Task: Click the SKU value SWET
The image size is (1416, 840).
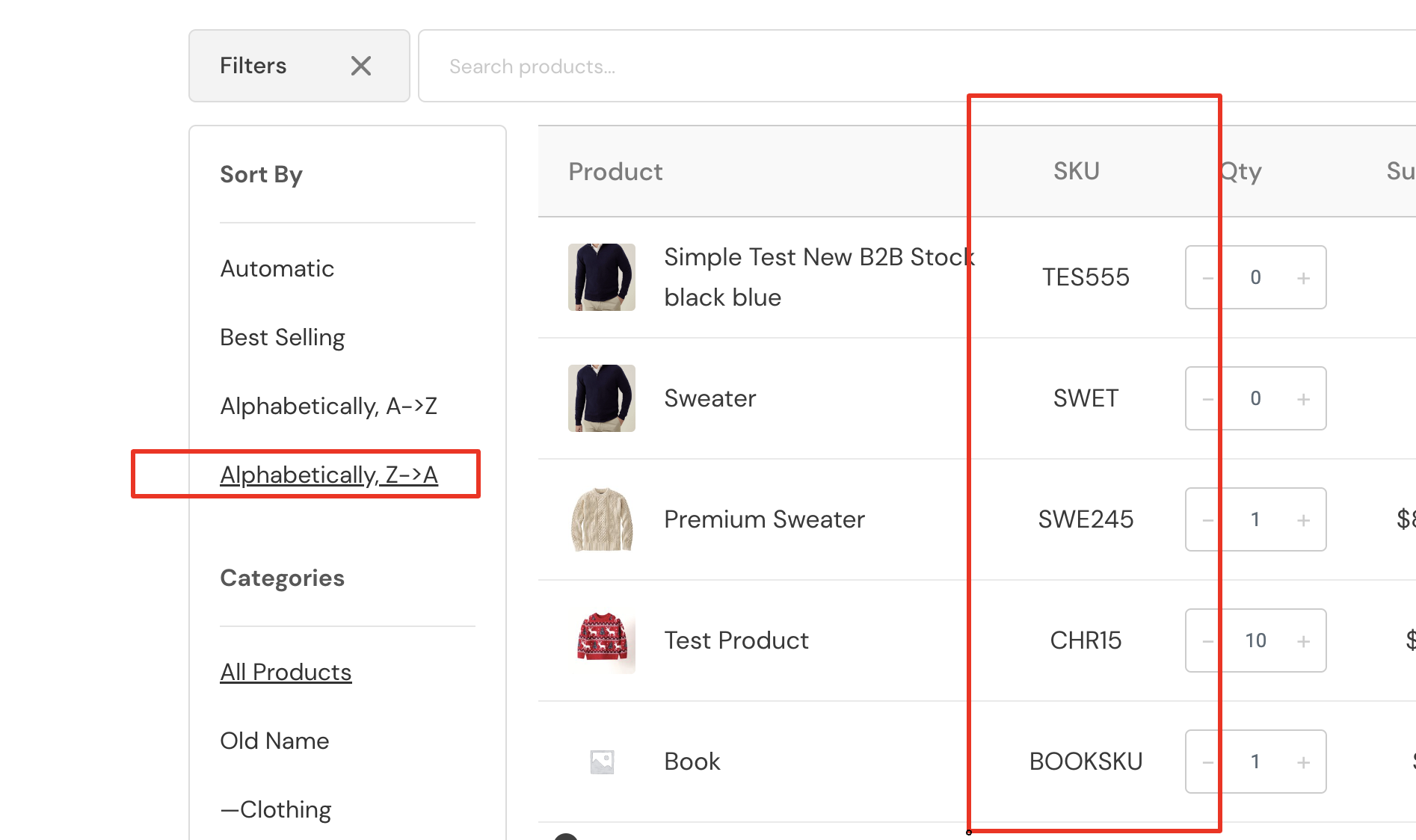Action: (x=1086, y=398)
